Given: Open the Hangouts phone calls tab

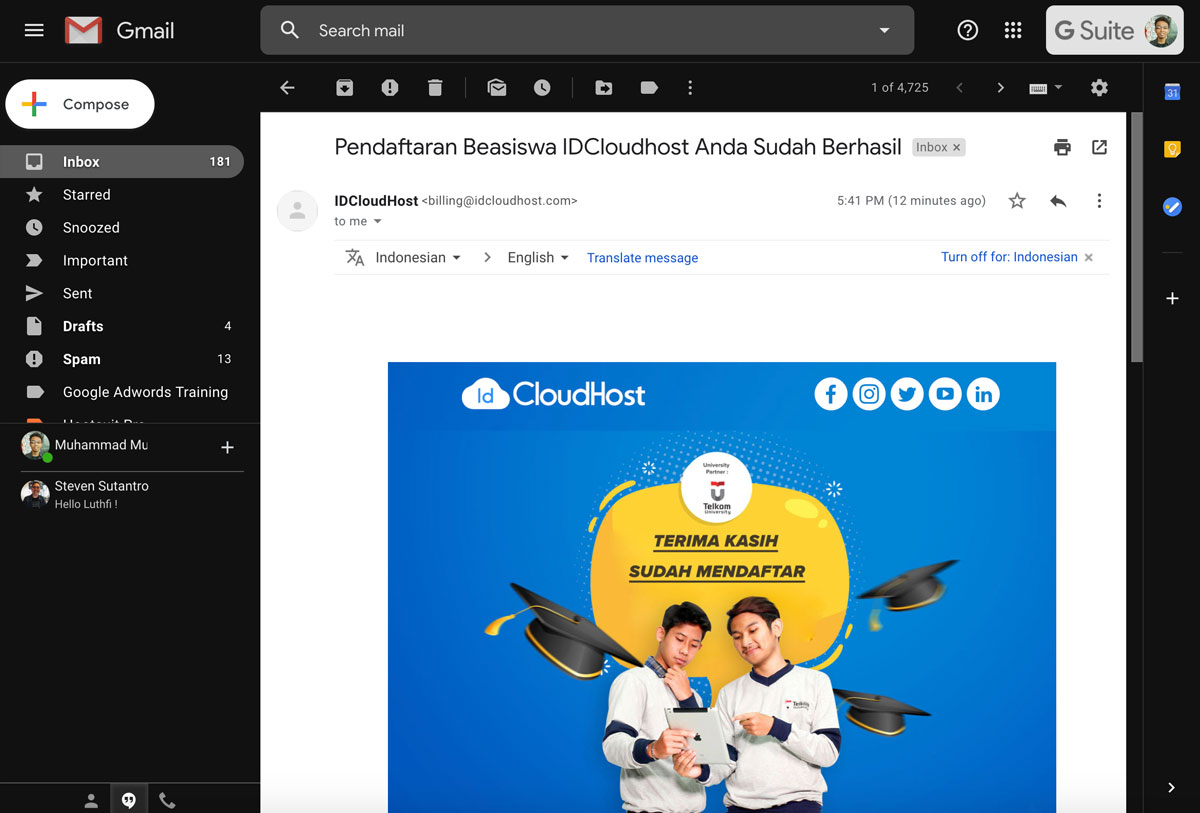Looking at the screenshot, I should pos(167,801).
